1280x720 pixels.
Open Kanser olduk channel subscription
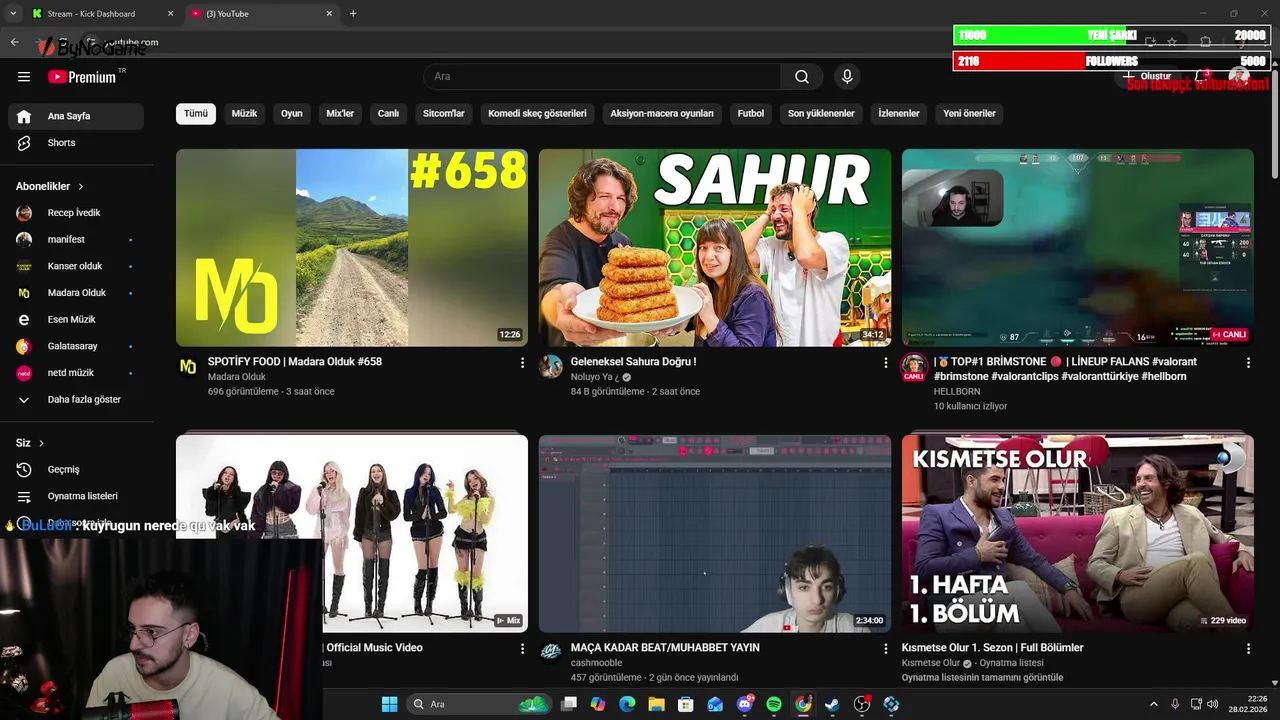click(x=76, y=266)
